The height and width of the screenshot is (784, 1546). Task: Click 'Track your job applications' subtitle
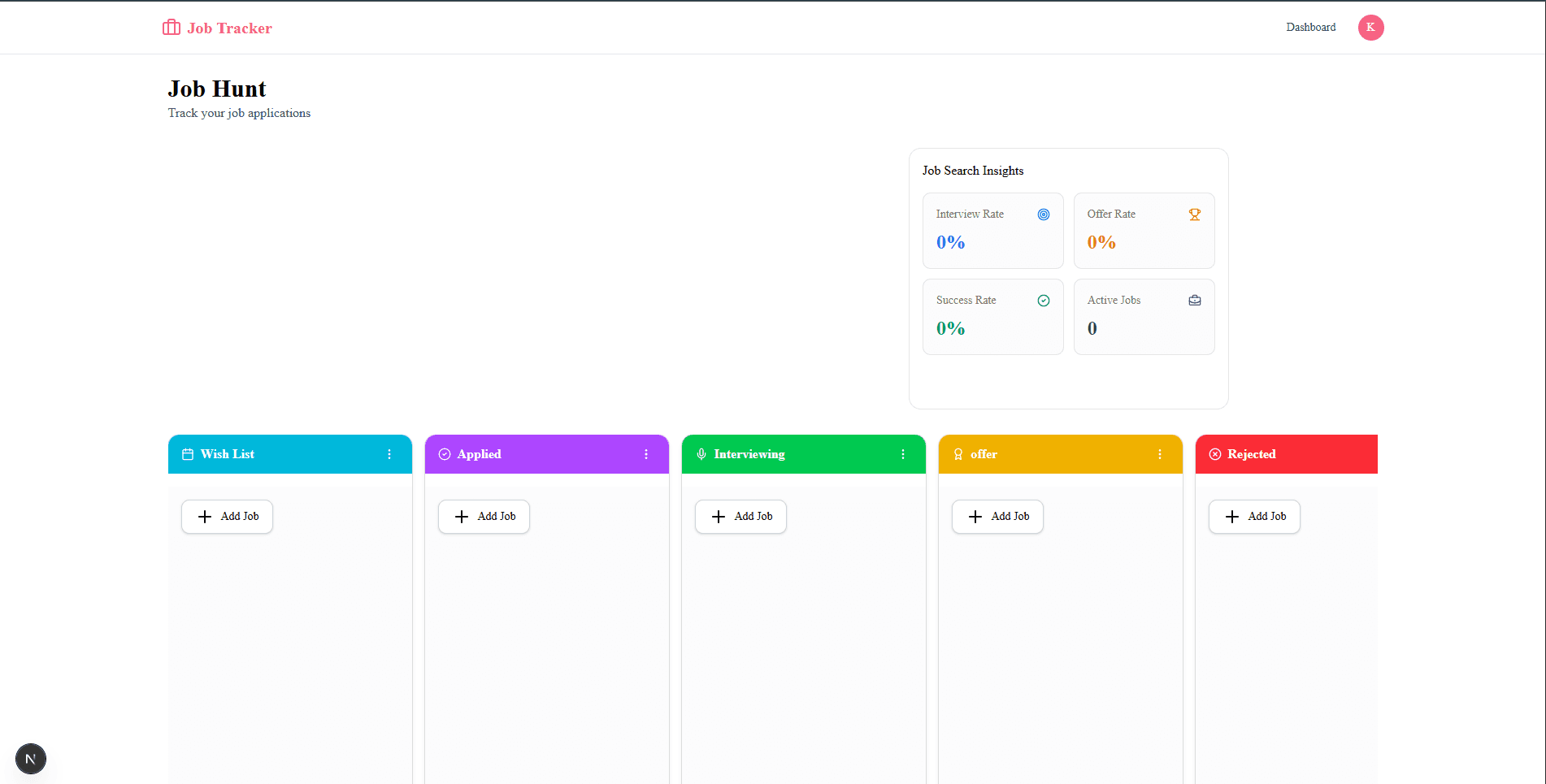[239, 113]
